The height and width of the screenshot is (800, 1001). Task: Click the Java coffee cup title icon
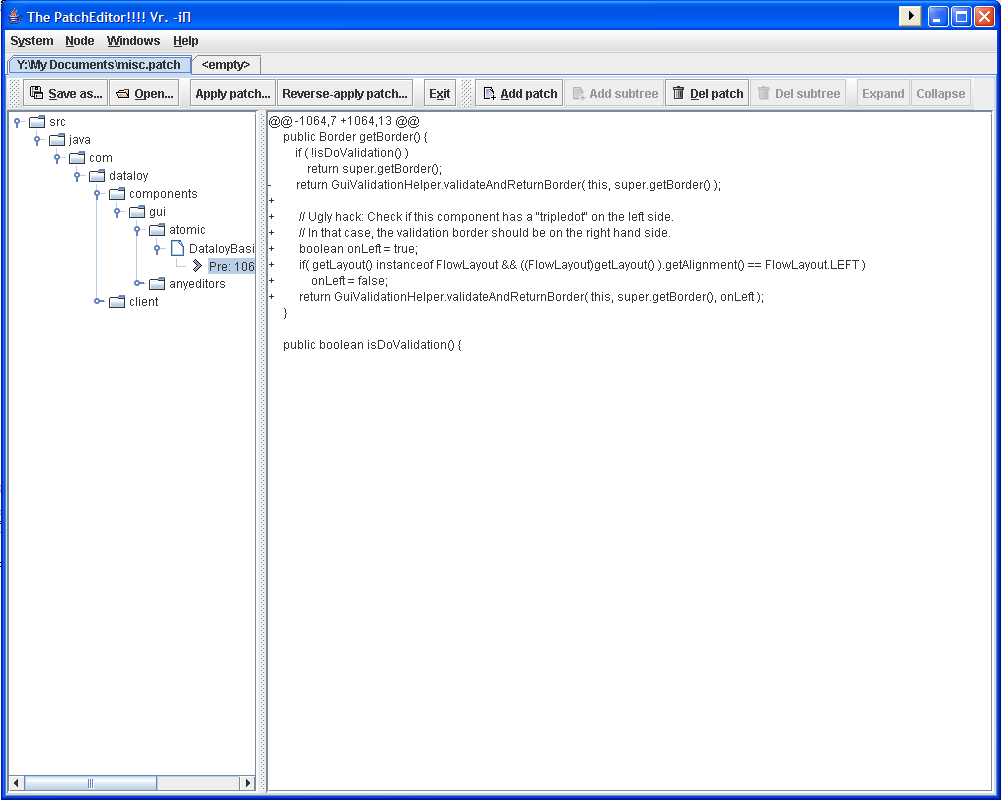click(x=15, y=16)
